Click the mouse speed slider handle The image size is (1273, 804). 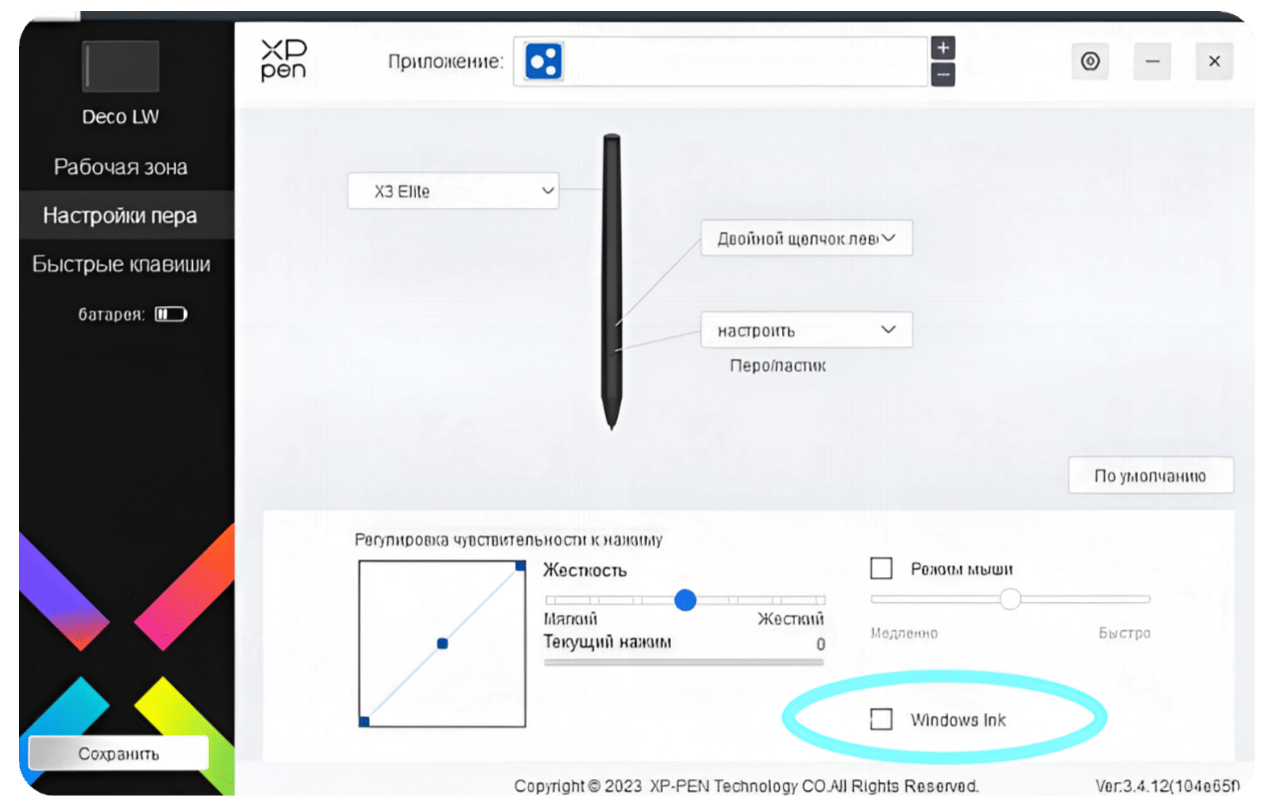coord(1010,599)
